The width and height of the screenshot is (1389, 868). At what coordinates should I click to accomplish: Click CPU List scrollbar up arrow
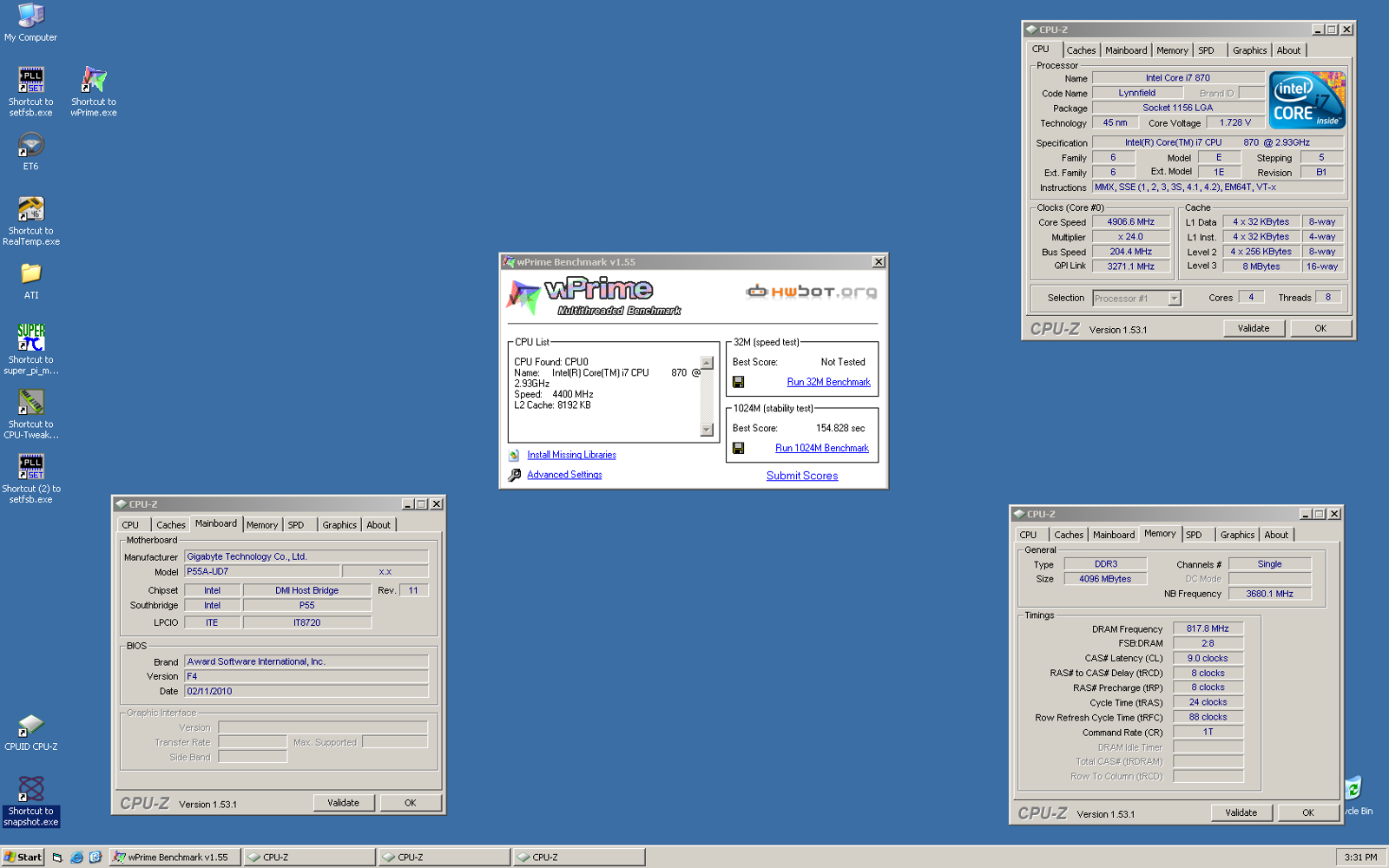tap(707, 363)
